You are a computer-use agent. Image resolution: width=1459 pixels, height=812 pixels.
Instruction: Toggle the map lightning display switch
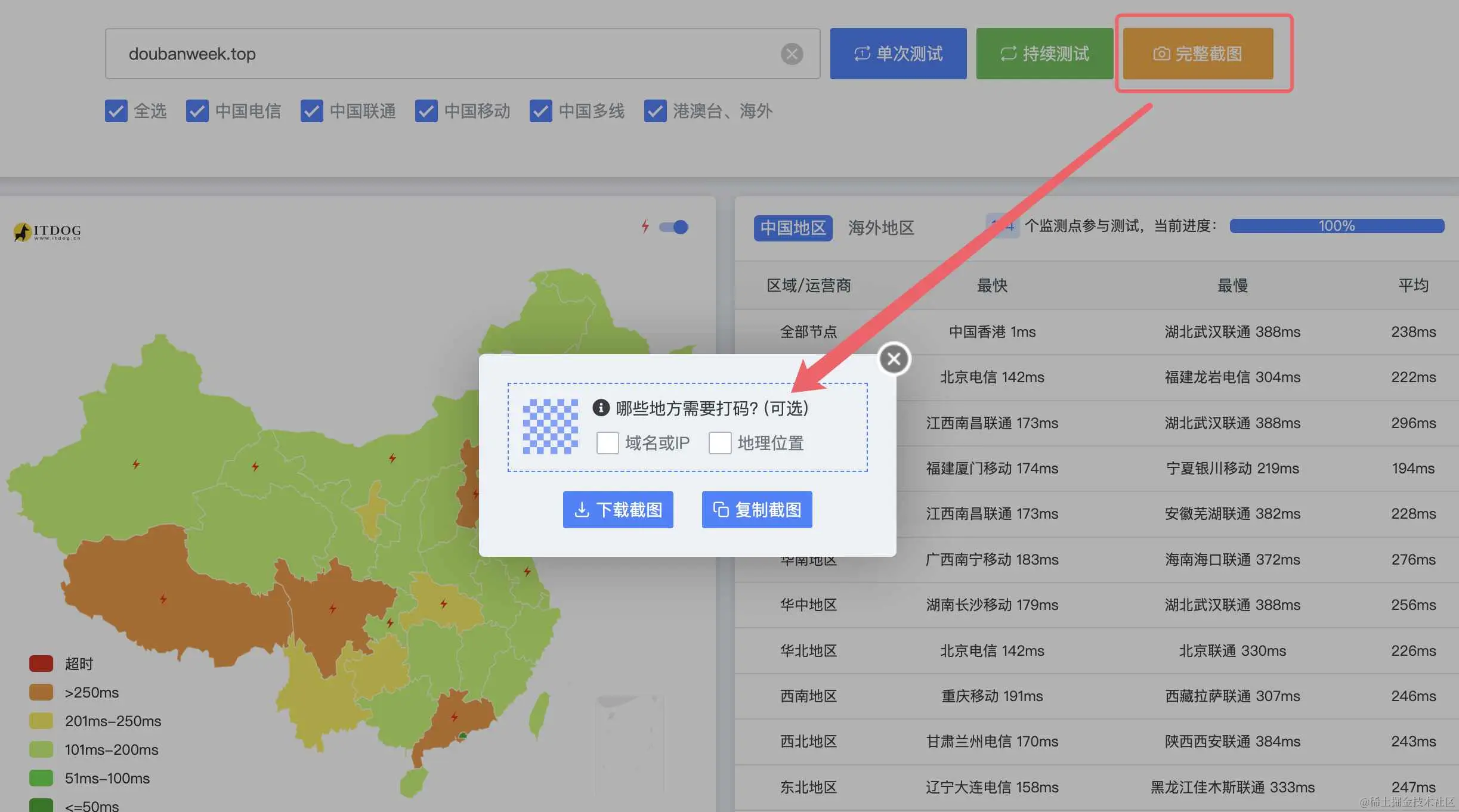pyautogui.click(x=674, y=227)
